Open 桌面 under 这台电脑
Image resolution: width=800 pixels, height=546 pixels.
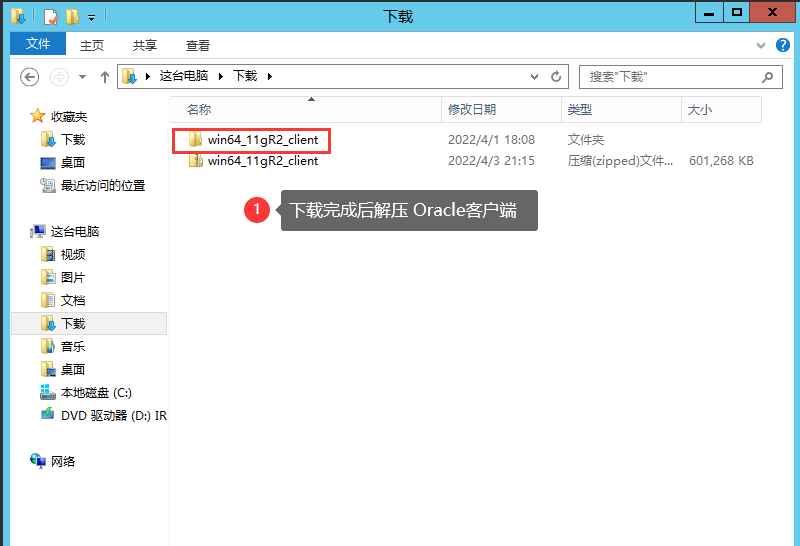click(x=73, y=369)
